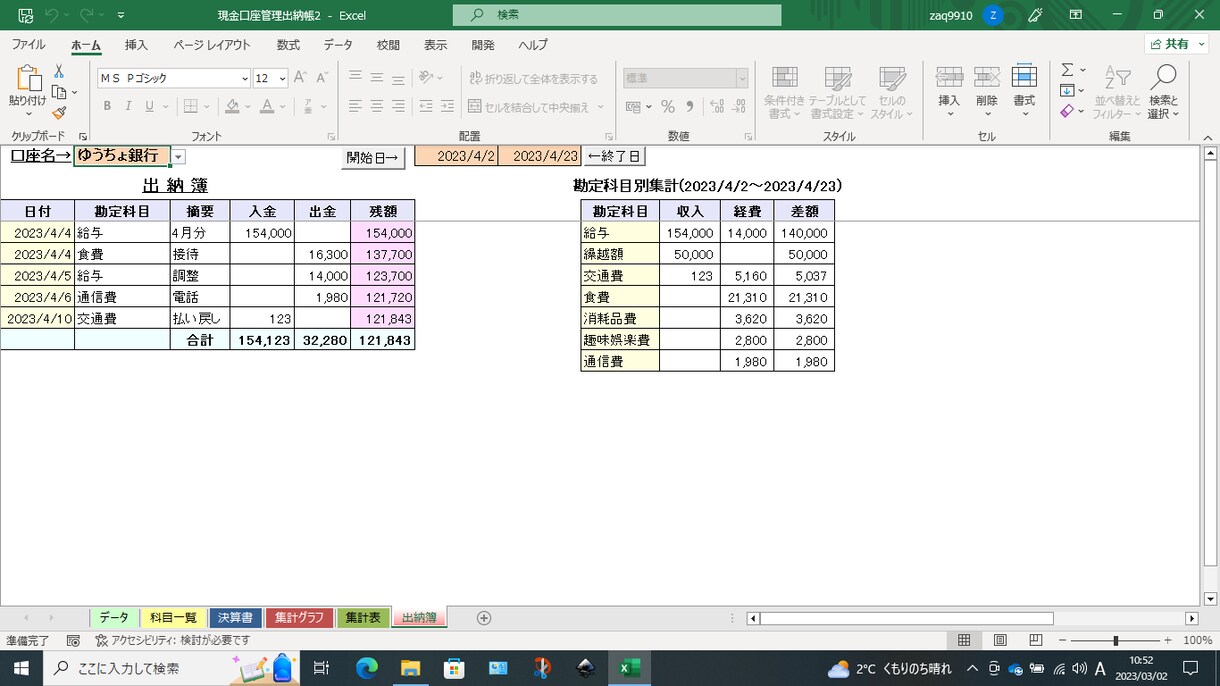The image size is (1220, 686).
Task: Toggle Italic formatting
Action: [x=129, y=107]
